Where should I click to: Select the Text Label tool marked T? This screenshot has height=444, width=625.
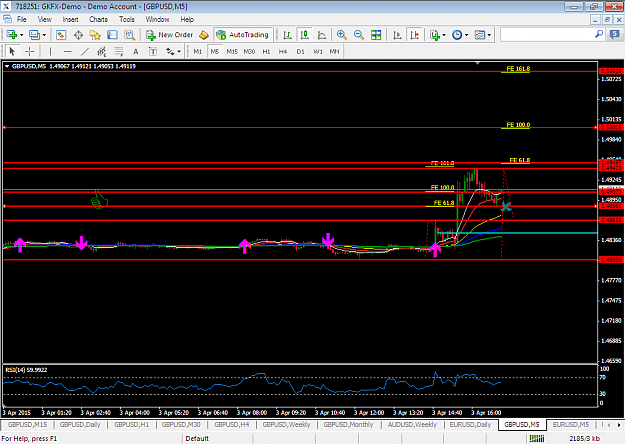pos(153,51)
